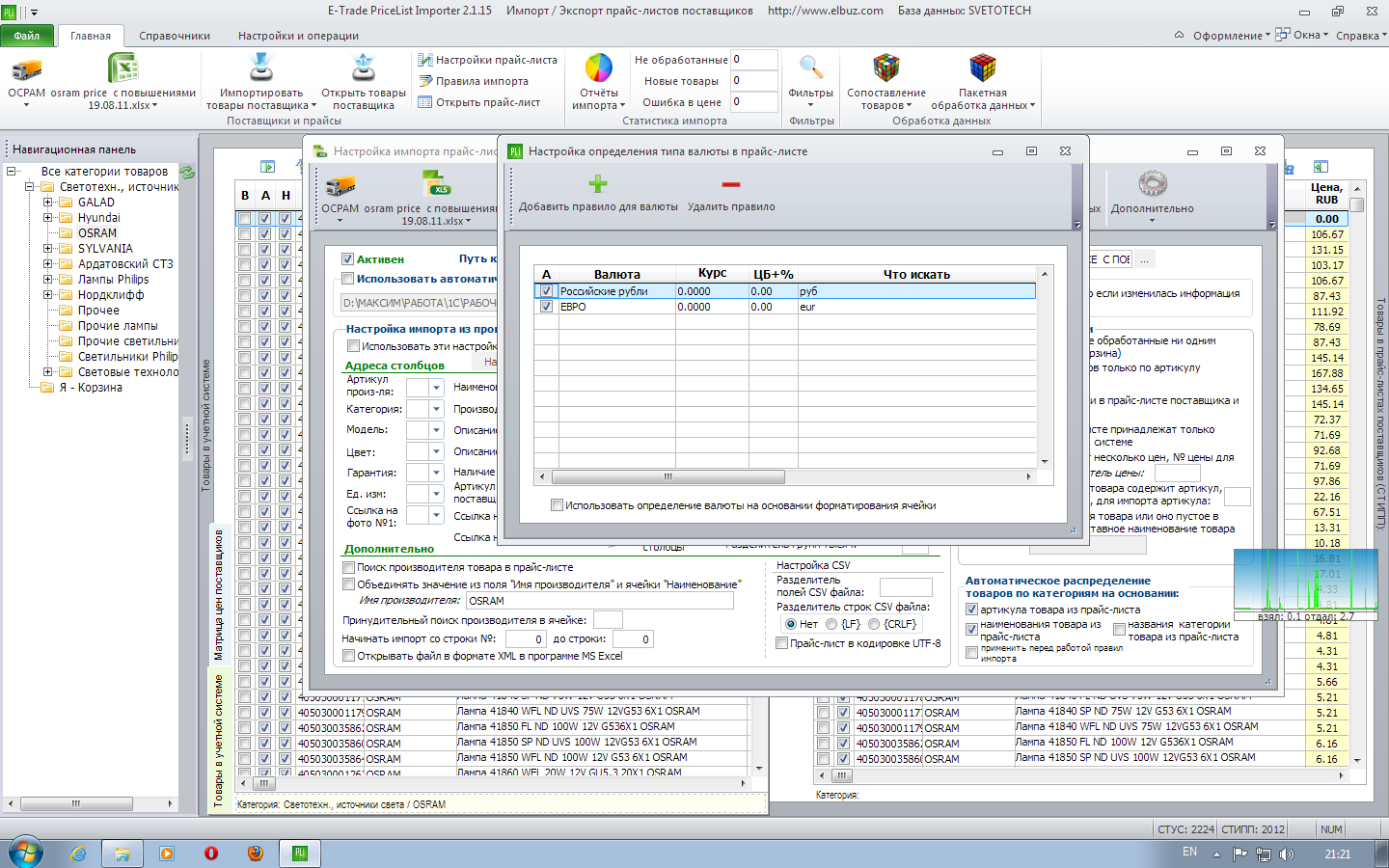The height and width of the screenshot is (868, 1389).
Task: Check Price-list in UTF-8 encoding
Action: pyautogui.click(x=782, y=643)
